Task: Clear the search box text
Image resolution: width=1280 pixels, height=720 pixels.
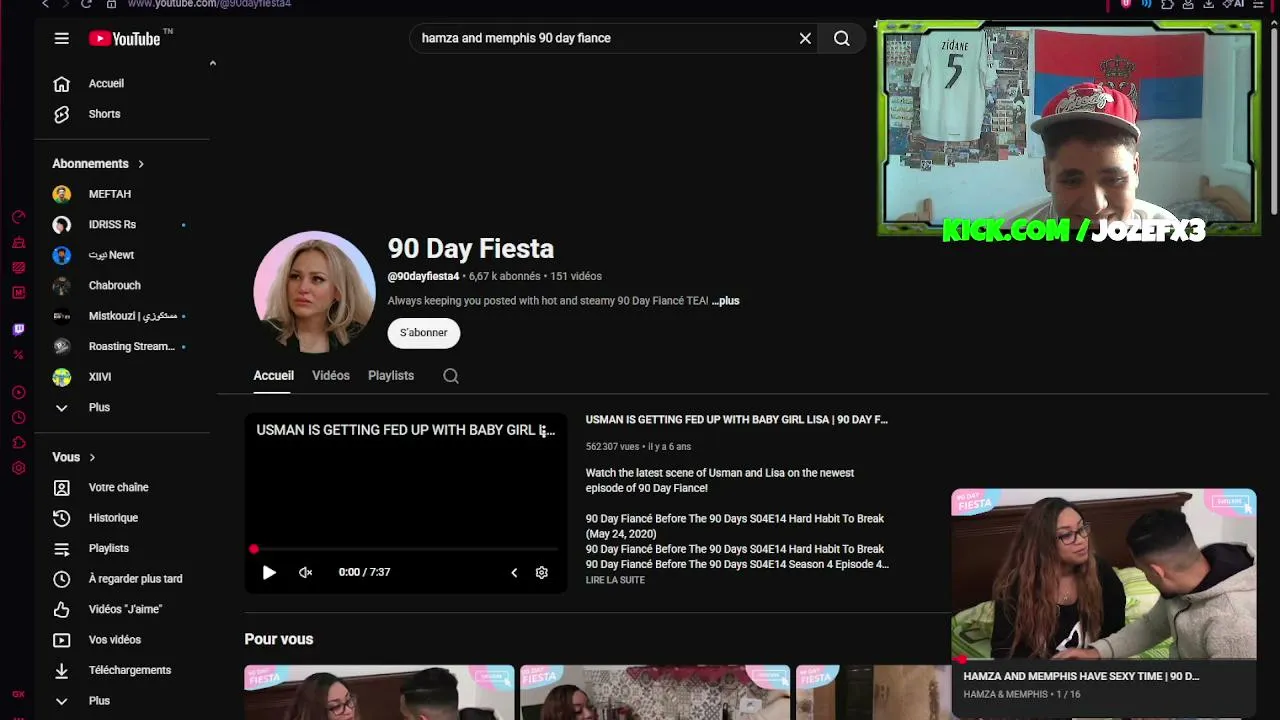Action: pos(805,38)
